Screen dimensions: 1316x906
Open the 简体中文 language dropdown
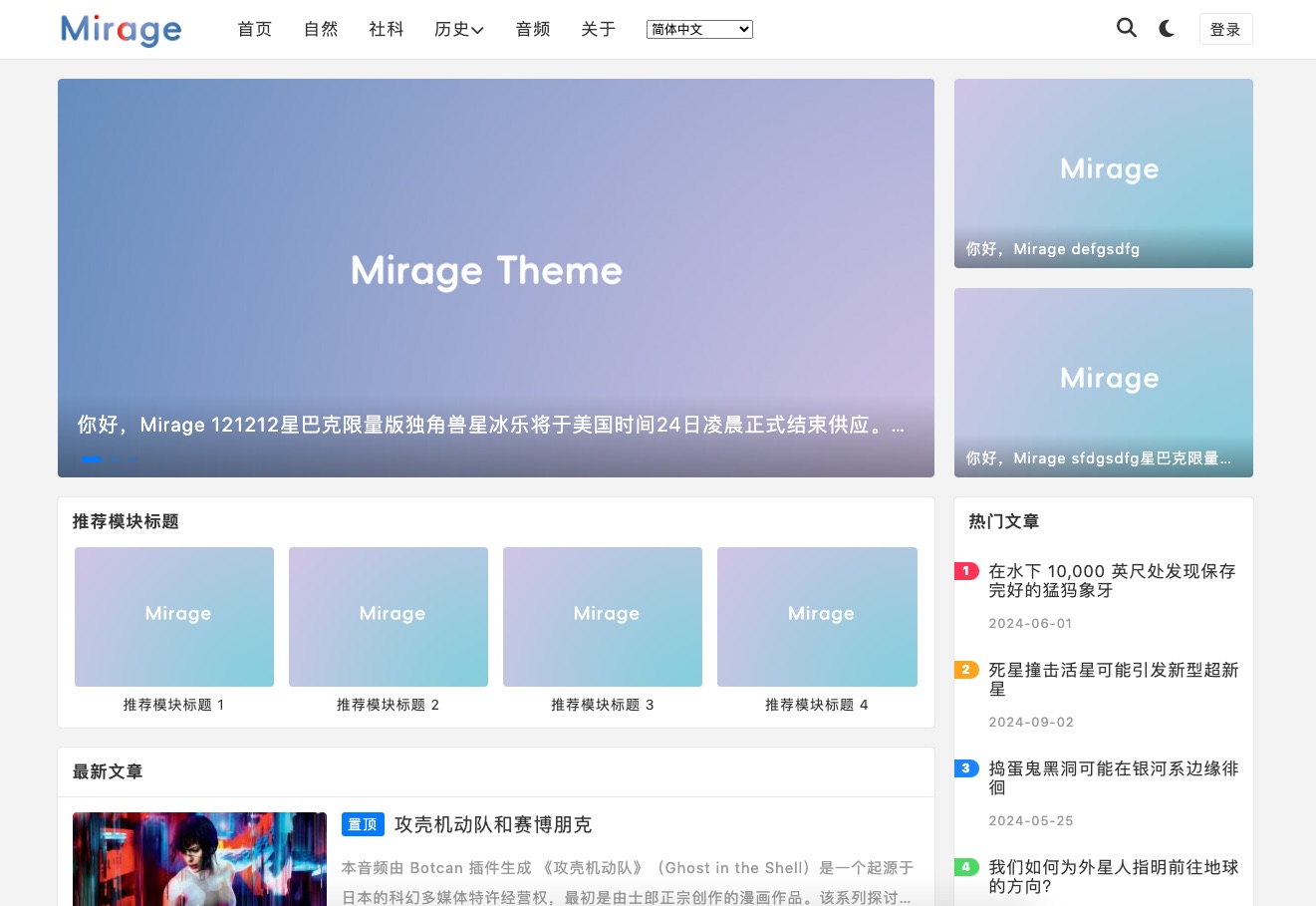(x=699, y=30)
